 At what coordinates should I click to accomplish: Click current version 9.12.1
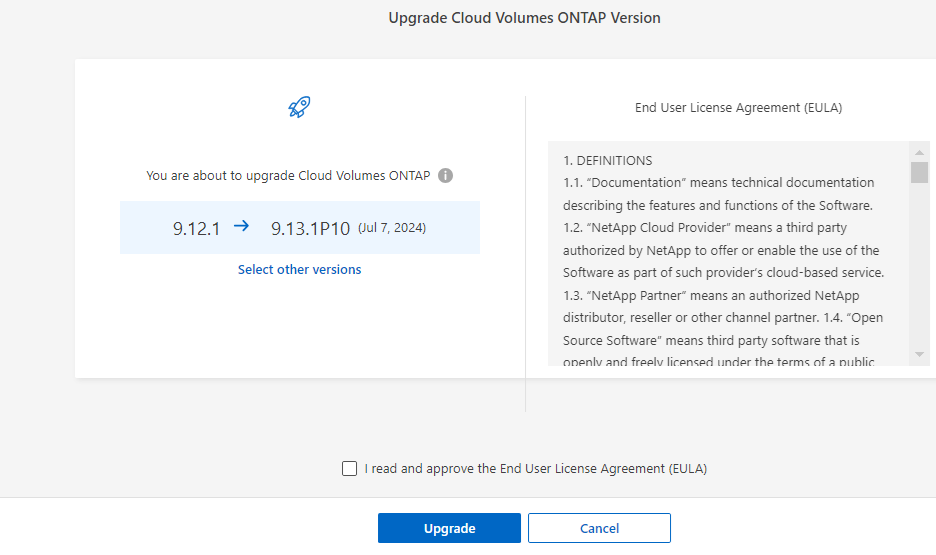[196, 228]
